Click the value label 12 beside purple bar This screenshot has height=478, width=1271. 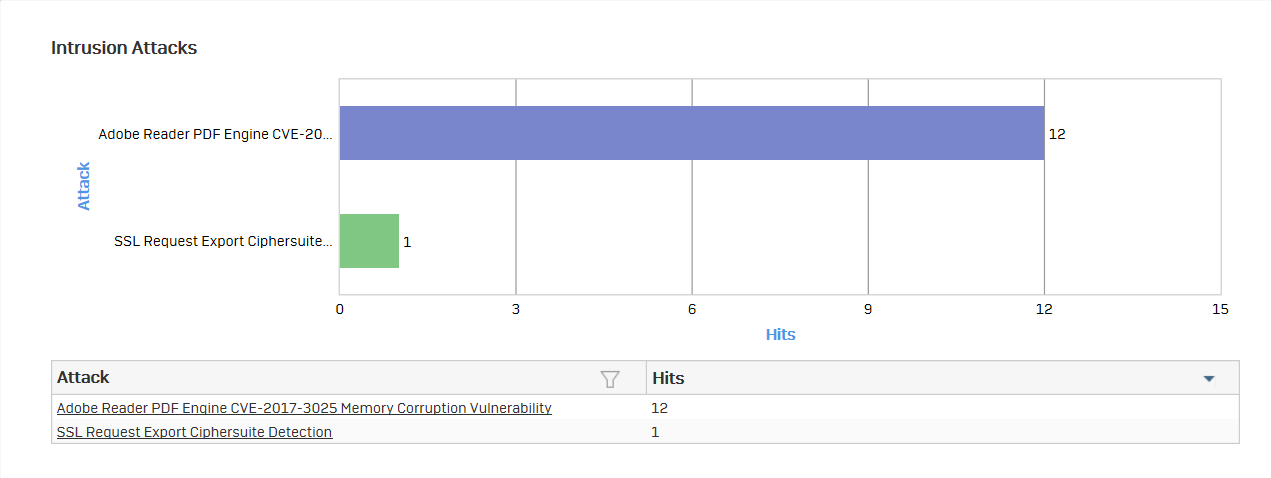click(1057, 134)
